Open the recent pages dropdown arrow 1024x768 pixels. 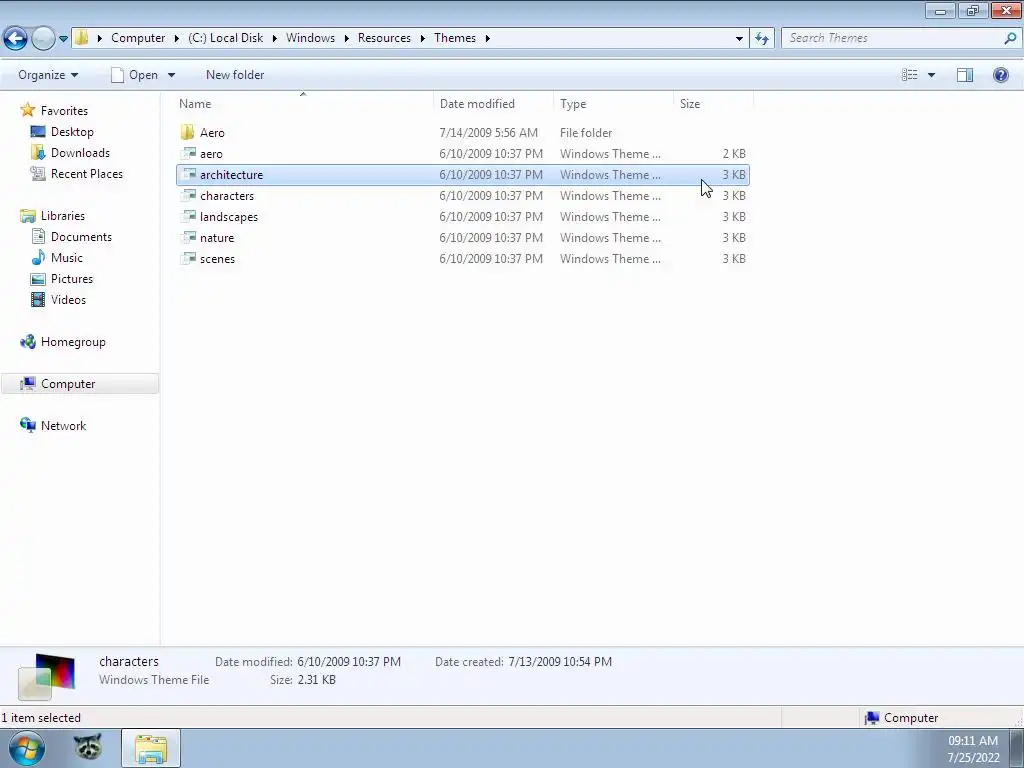63,39
